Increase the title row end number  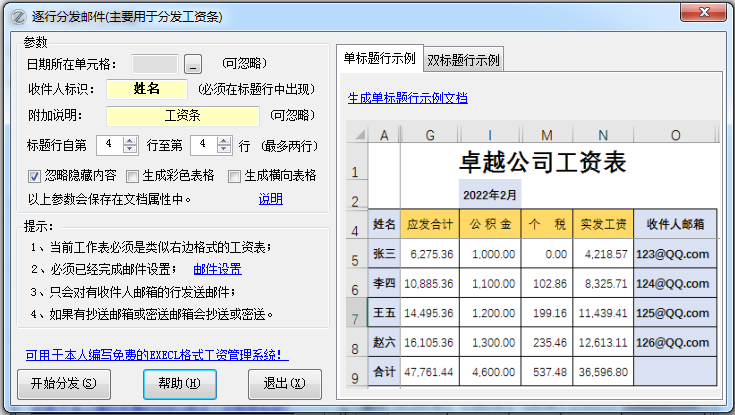(x=225, y=140)
